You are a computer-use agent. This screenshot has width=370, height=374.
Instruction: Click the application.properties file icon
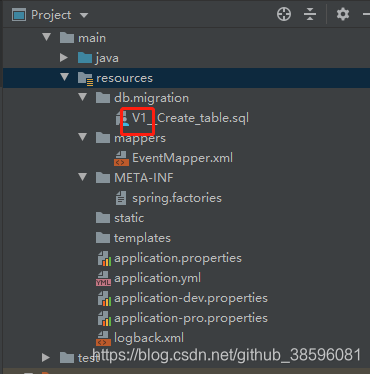pyautogui.click(x=104, y=259)
